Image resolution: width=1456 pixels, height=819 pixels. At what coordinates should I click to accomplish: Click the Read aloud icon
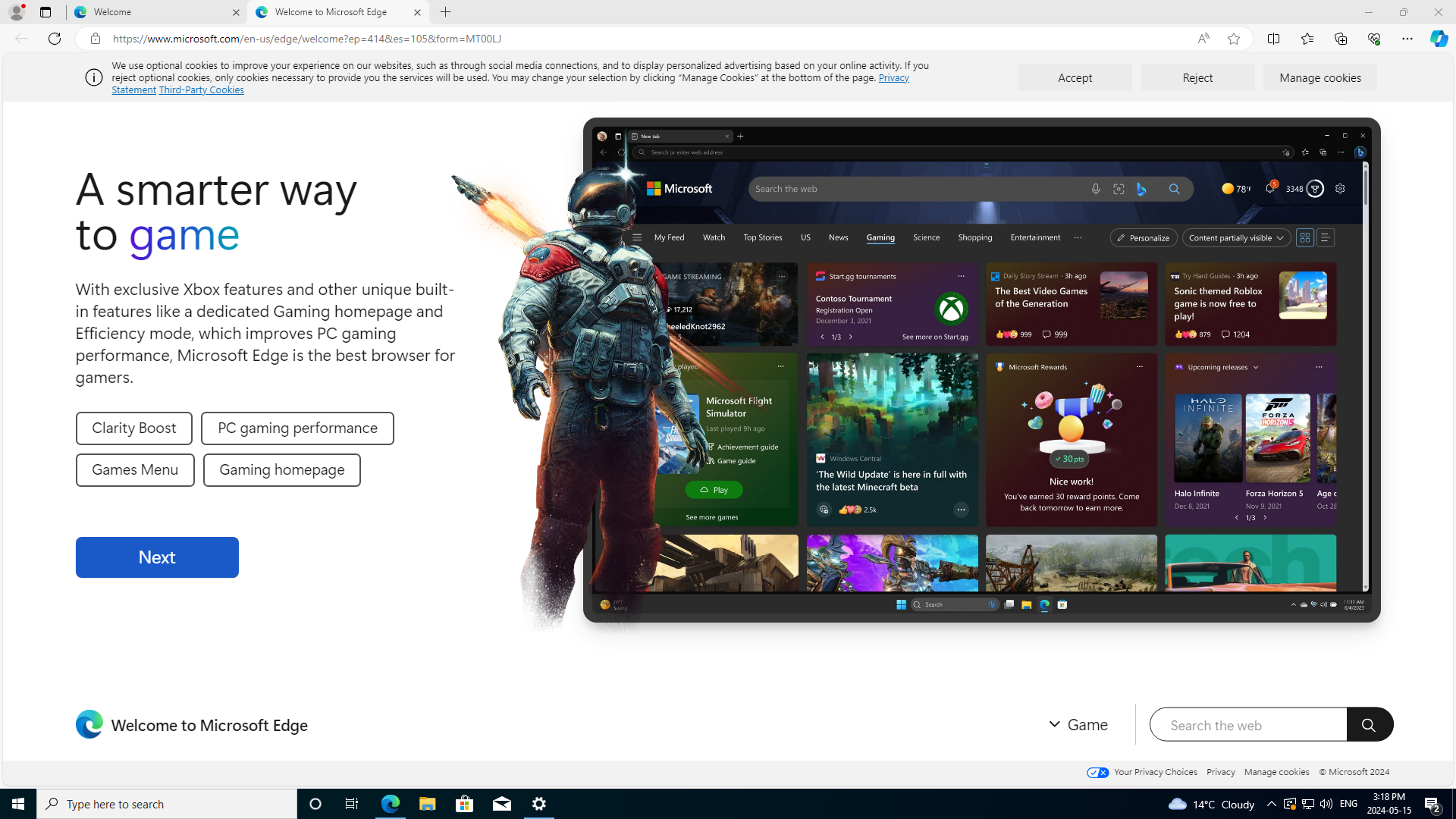click(1203, 39)
